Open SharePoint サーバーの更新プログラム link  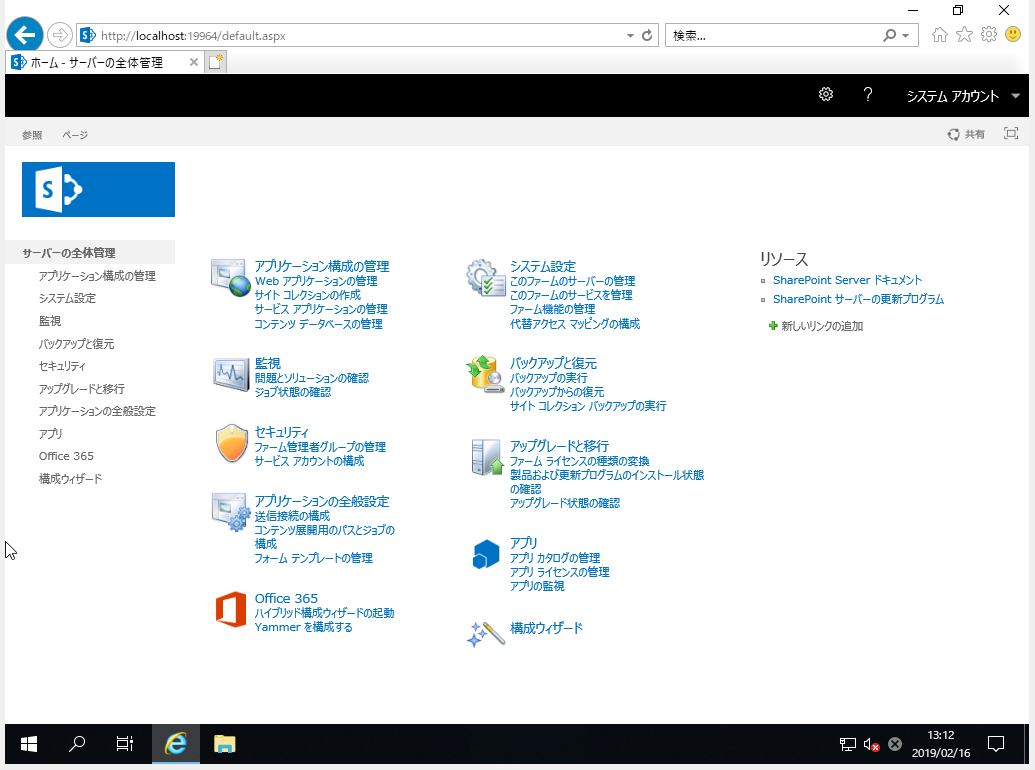click(x=858, y=299)
